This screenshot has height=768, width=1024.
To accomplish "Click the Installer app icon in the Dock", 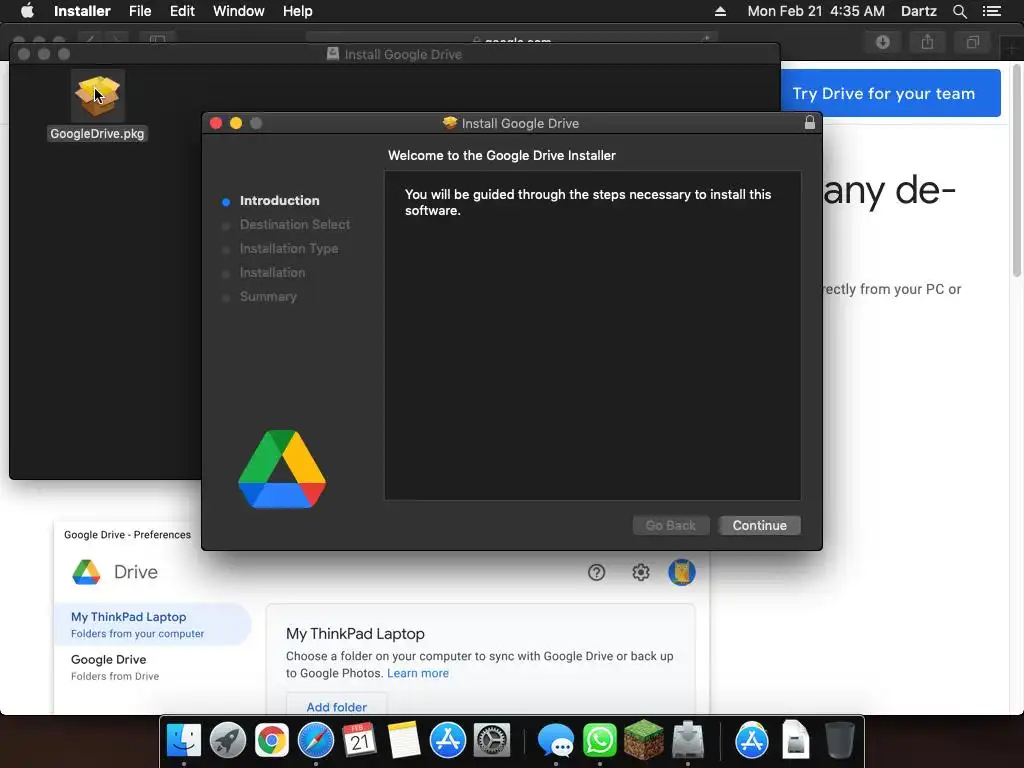I will [688, 740].
